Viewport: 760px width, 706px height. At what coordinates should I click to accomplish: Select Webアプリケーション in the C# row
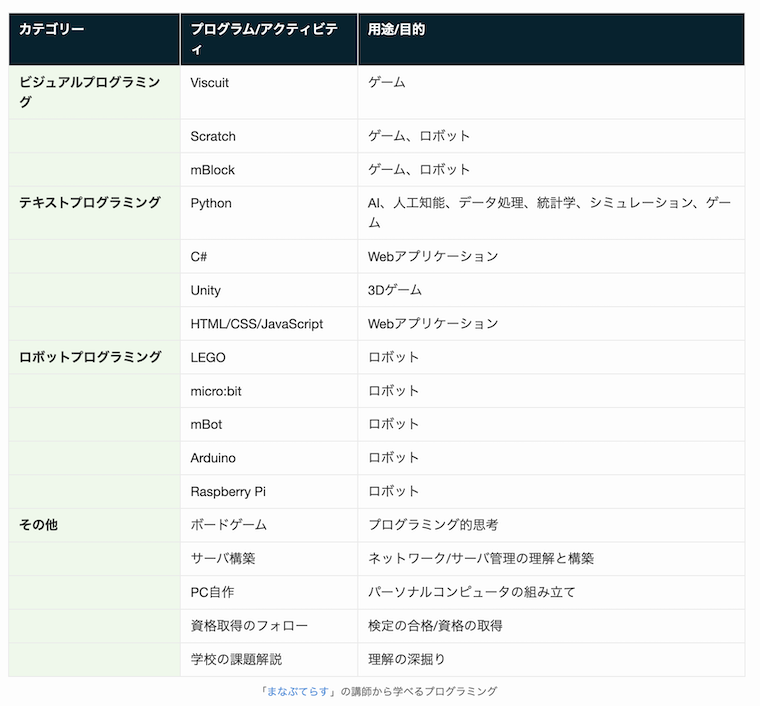click(551, 256)
